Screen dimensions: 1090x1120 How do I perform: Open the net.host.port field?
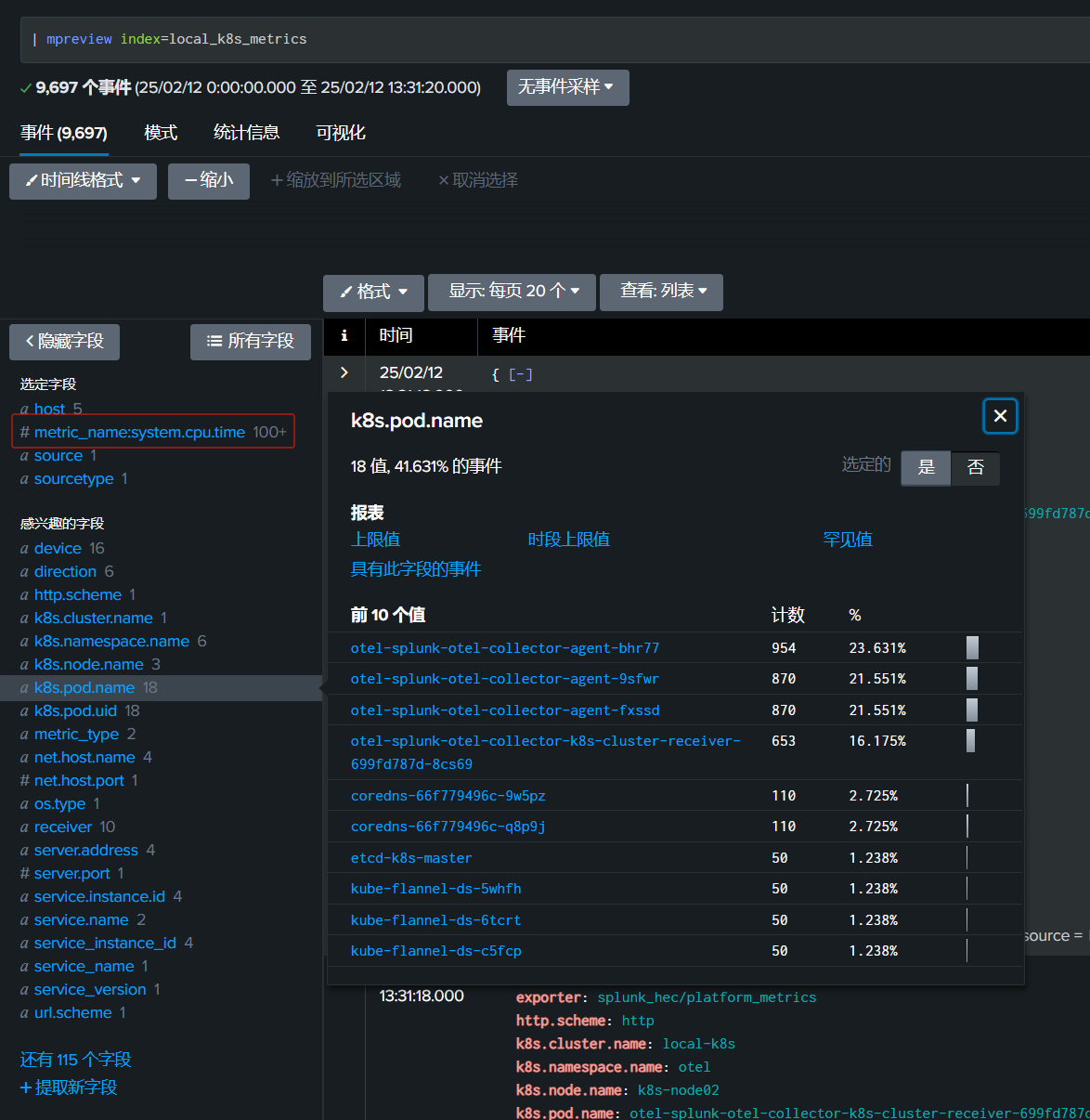tap(79, 780)
